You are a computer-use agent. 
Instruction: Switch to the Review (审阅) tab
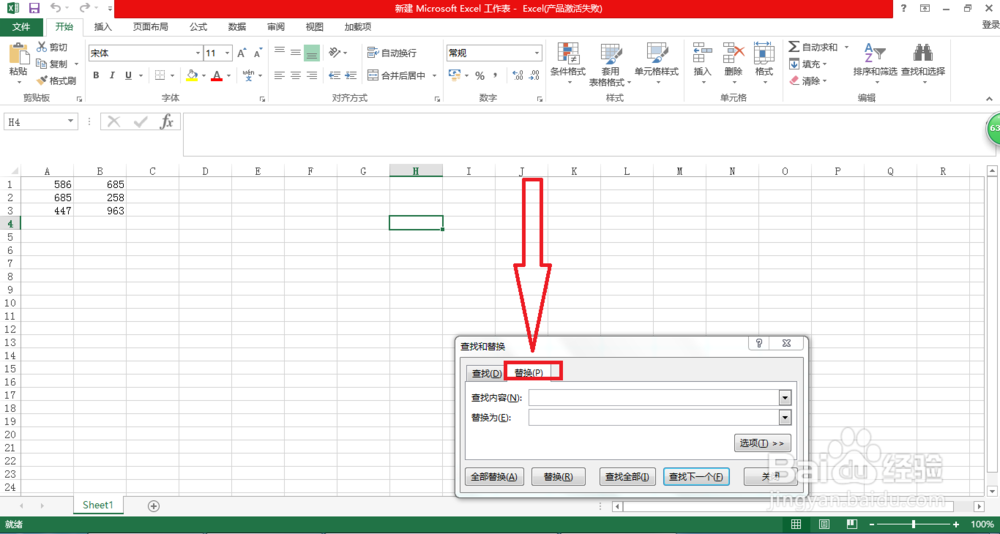[276, 27]
